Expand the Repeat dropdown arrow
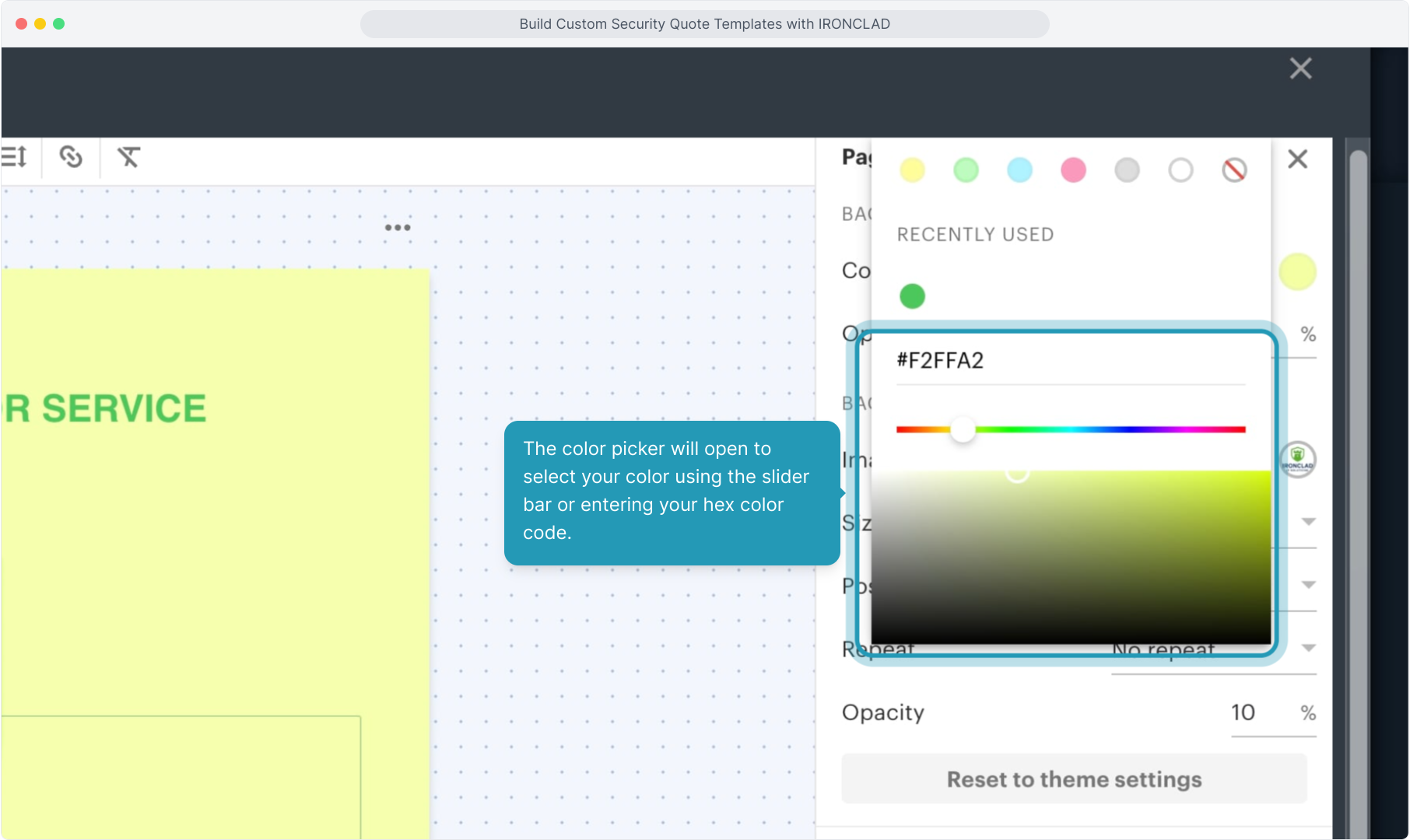 [x=1308, y=648]
